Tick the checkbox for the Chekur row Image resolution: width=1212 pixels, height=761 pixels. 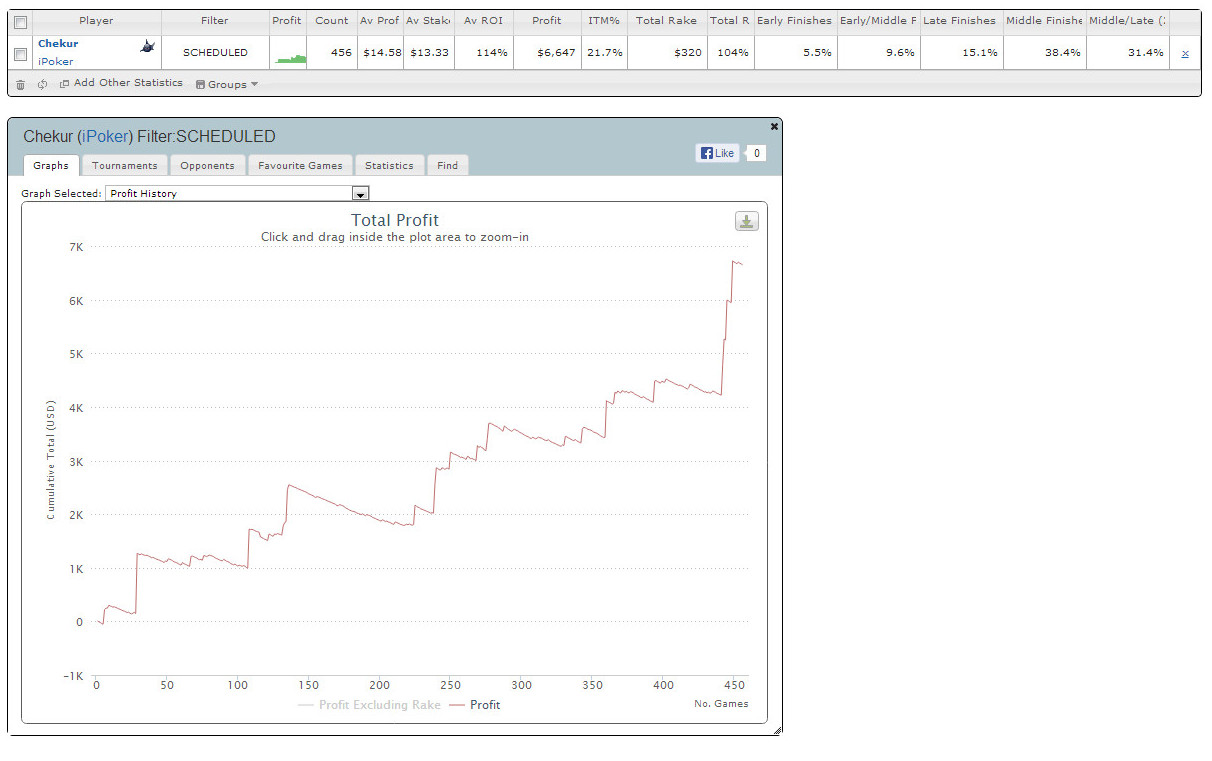[21, 54]
